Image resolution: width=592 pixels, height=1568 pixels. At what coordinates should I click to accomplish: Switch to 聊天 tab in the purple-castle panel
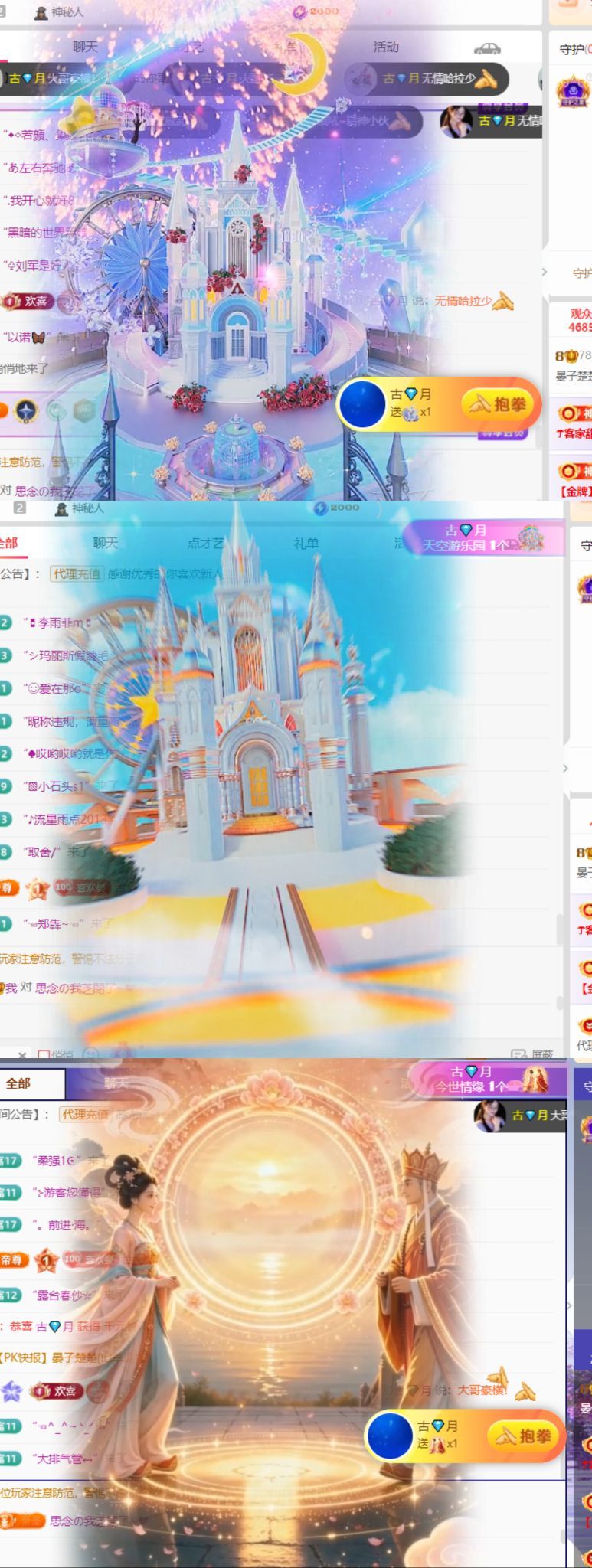(86, 47)
